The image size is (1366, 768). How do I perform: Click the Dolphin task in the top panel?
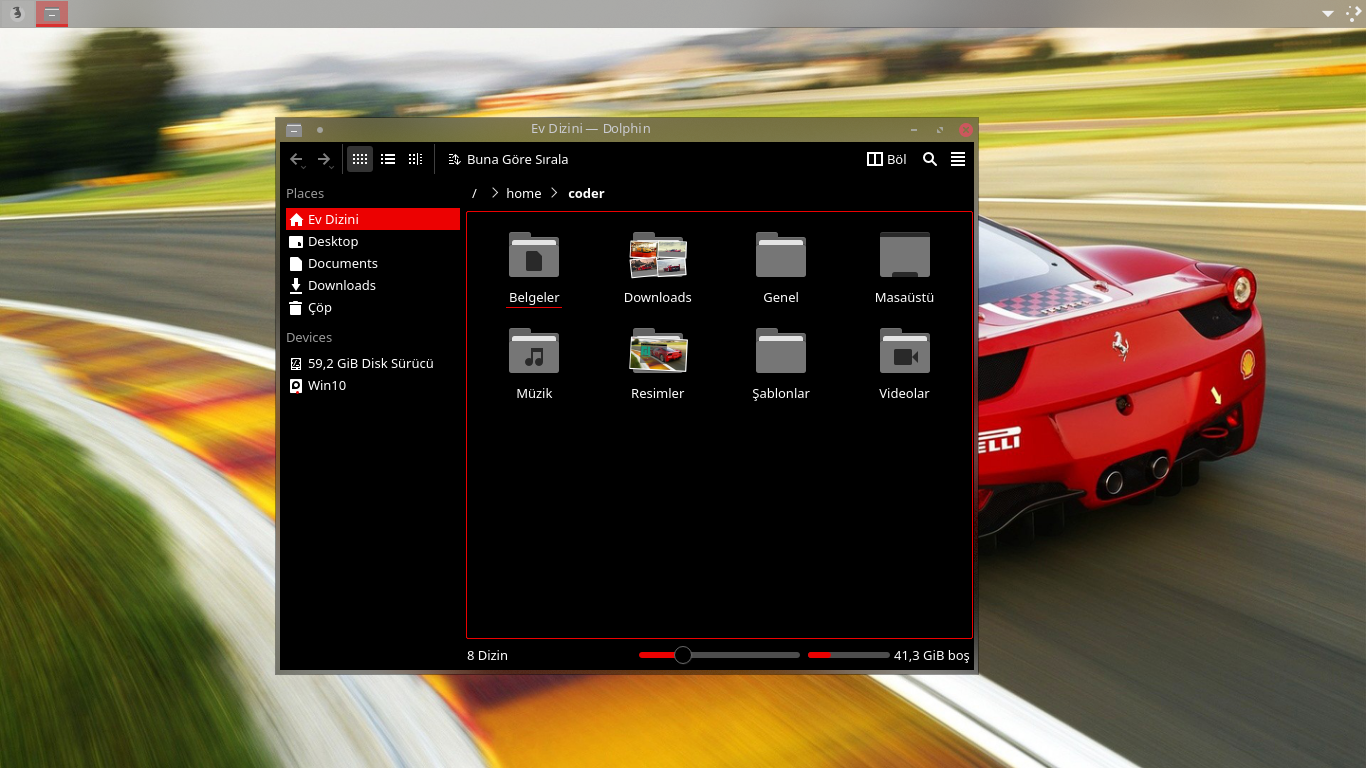[52, 13]
